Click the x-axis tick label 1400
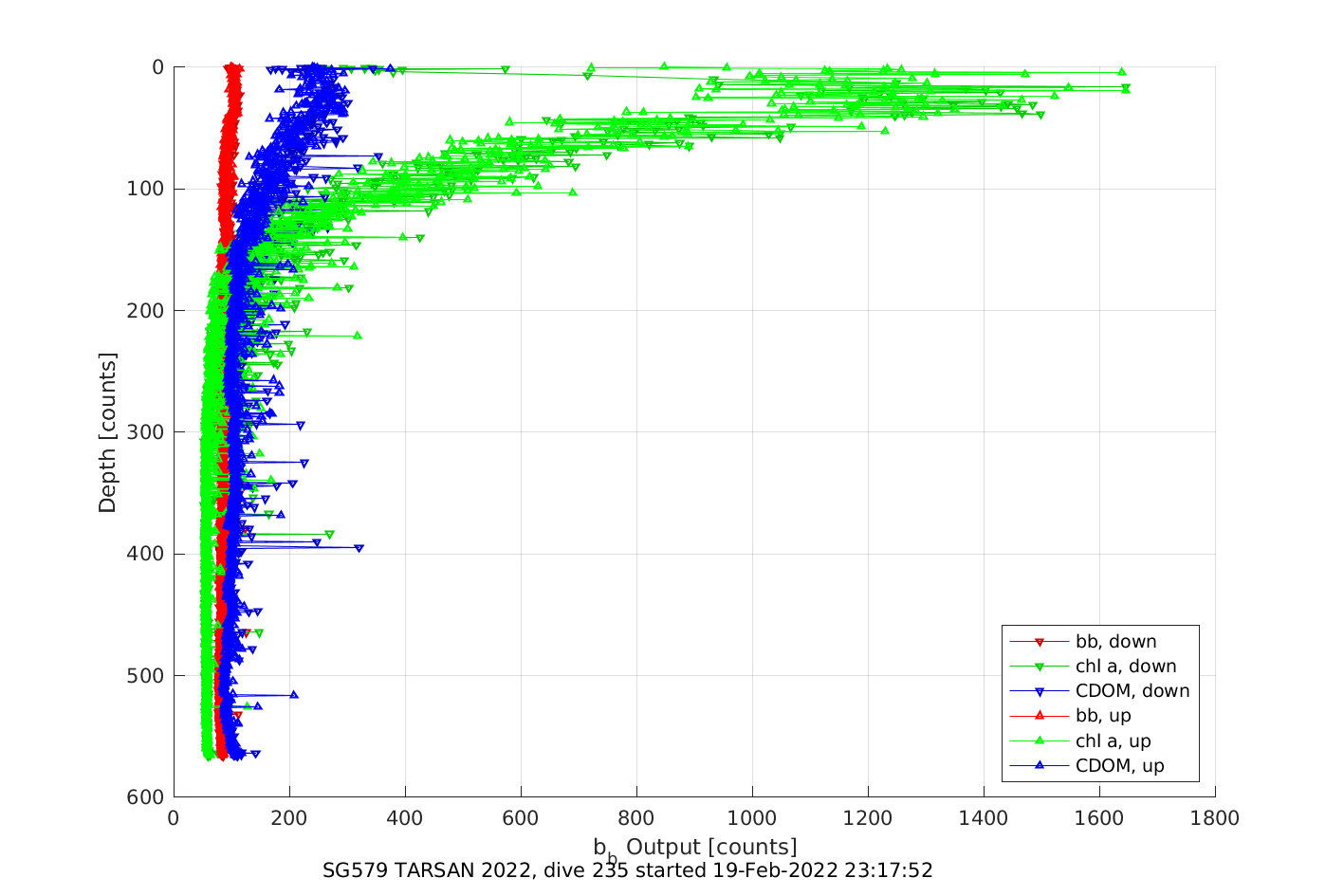Viewport: 1344px width, 896px height. [984, 818]
